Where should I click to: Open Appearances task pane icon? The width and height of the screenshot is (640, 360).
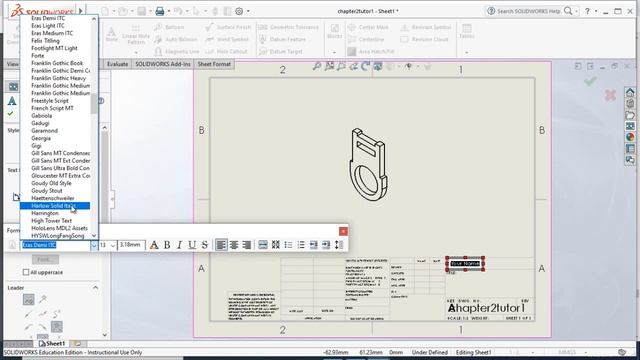tap(630, 137)
